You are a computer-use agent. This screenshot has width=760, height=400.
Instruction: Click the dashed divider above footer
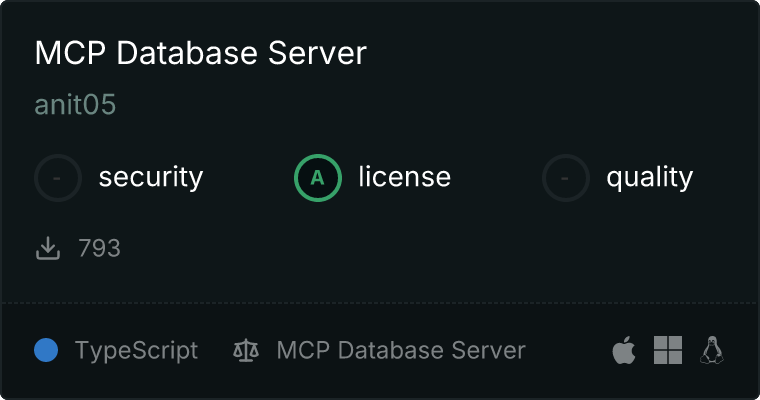pos(380,302)
